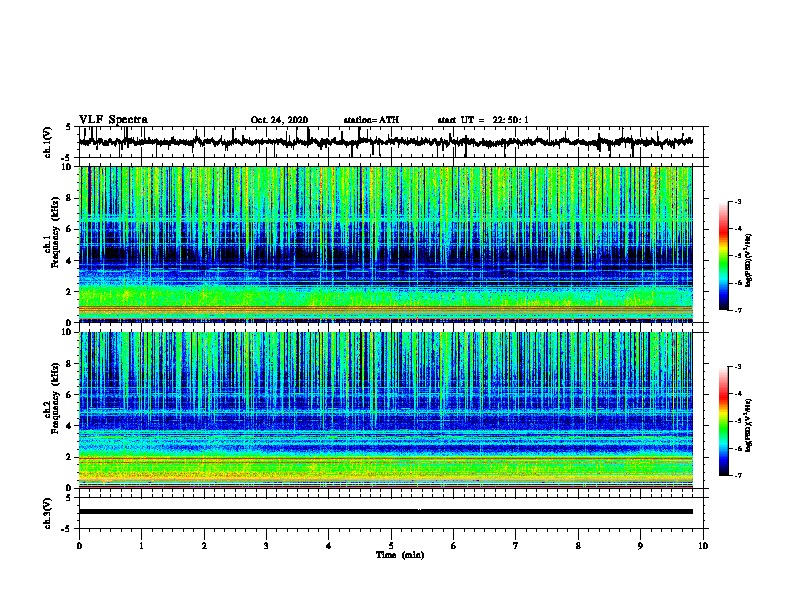Click the ch.1 color bar "-3" label

coord(737,202)
